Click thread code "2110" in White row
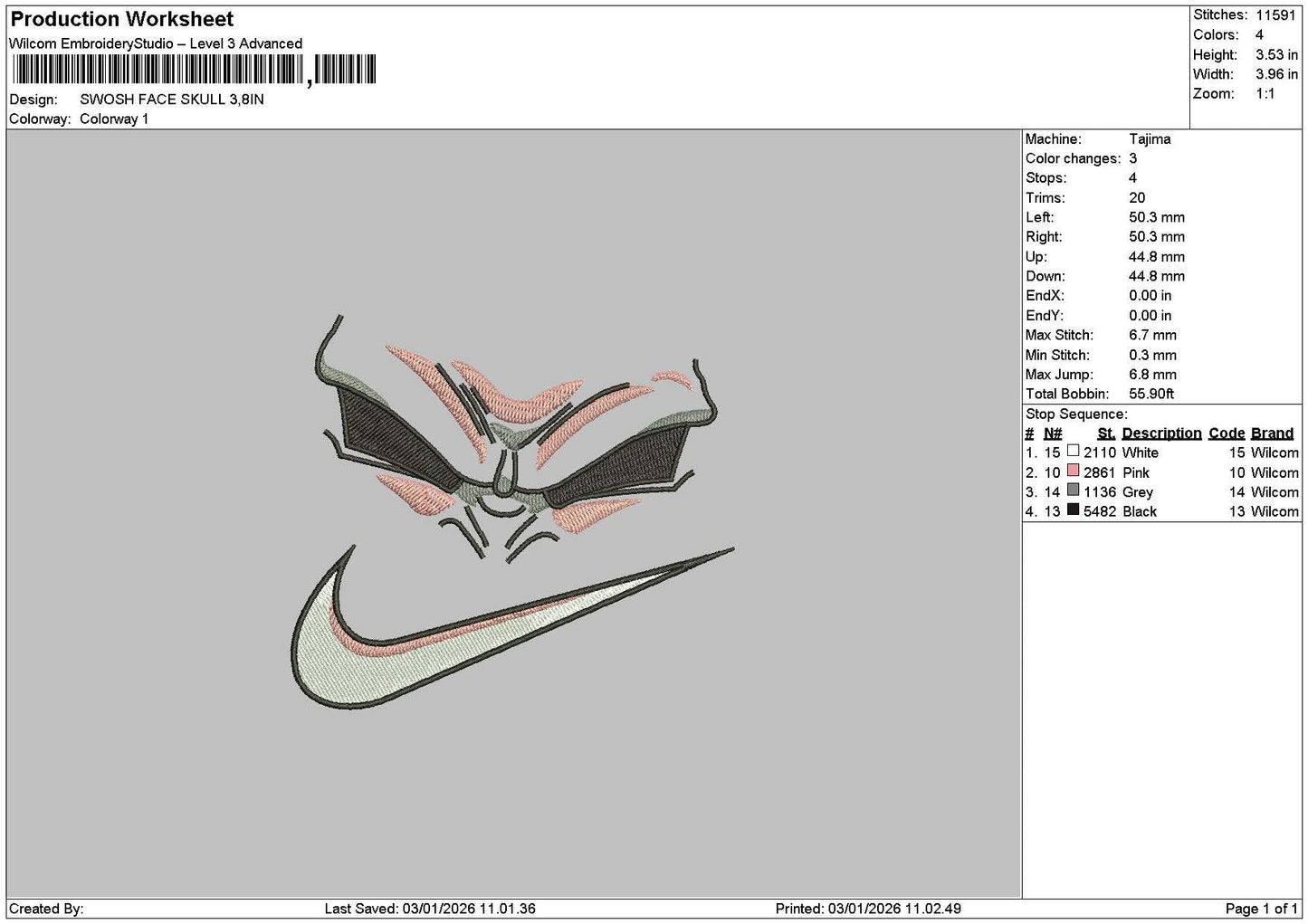 click(1100, 453)
